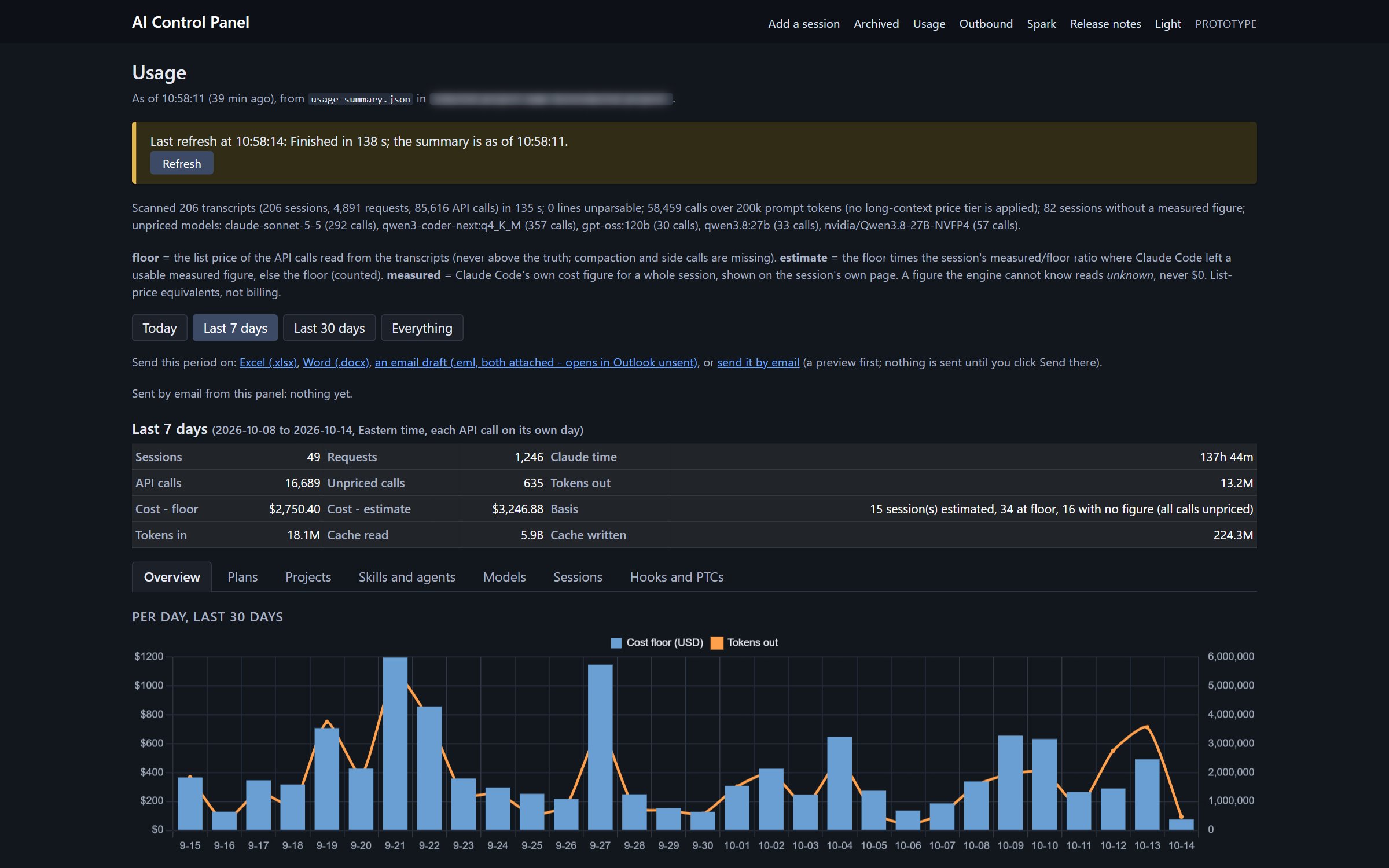
Task: Select the Last 7 days period button
Action: pos(235,328)
